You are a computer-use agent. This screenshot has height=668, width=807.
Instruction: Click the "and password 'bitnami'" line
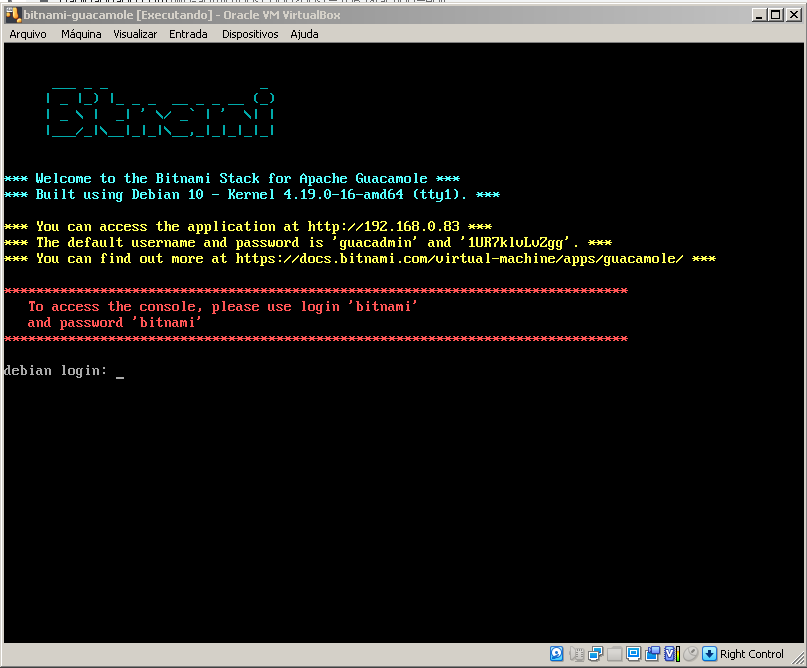pos(114,323)
